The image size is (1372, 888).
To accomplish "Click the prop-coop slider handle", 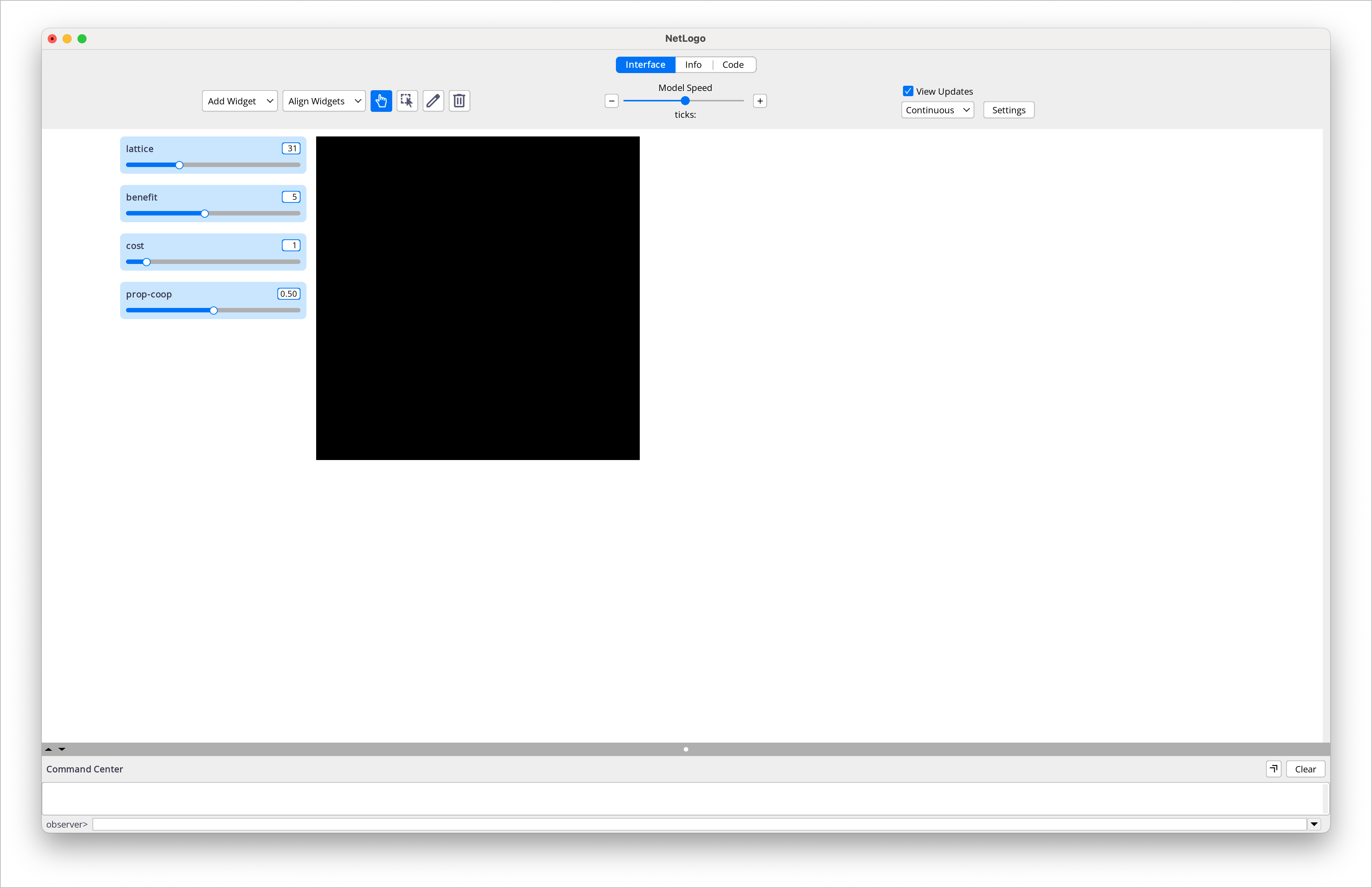I will pyautogui.click(x=214, y=311).
